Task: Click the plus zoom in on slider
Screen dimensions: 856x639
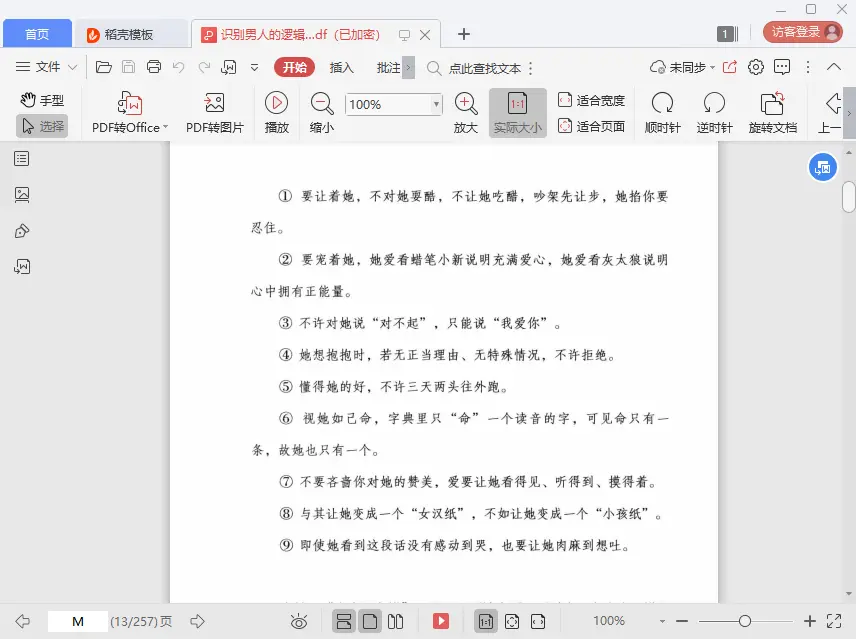Action: click(810, 621)
